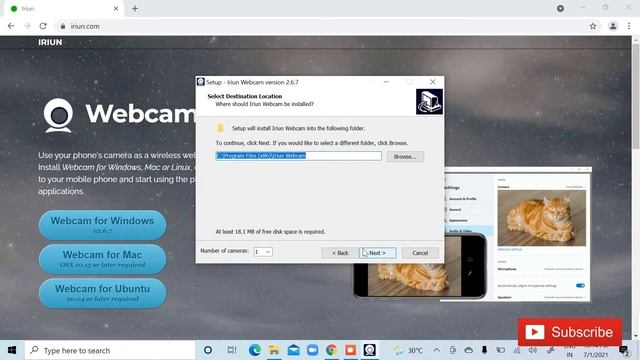Cancel the Iriun Webcam installation
Screen dimensions: 640x360
click(420, 253)
